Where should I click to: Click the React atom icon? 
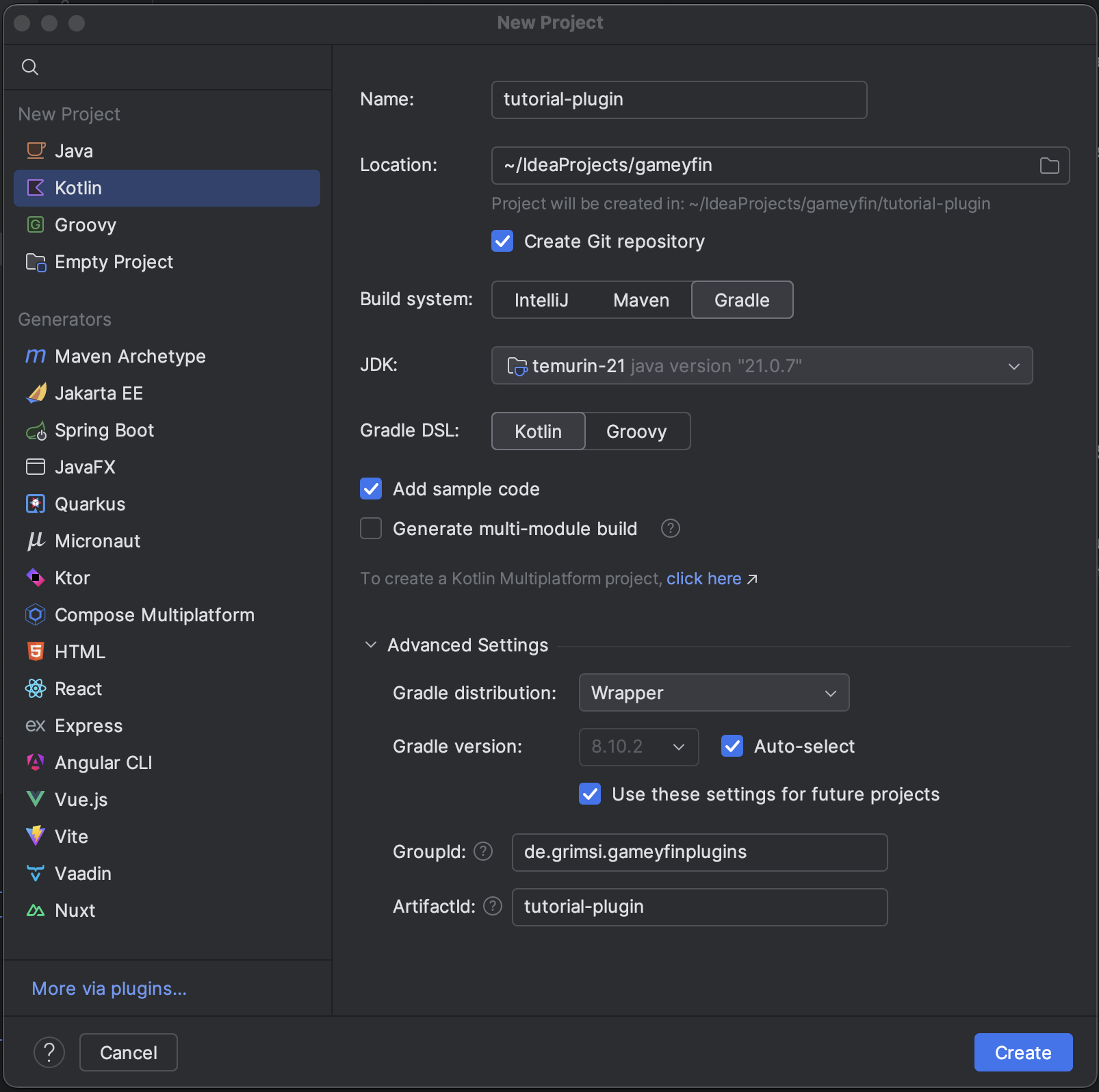coord(36,688)
